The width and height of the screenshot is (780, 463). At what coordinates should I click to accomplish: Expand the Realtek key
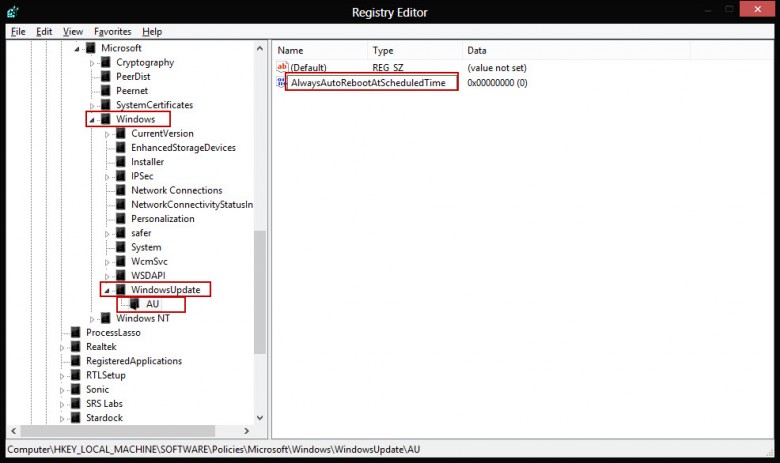click(62, 348)
